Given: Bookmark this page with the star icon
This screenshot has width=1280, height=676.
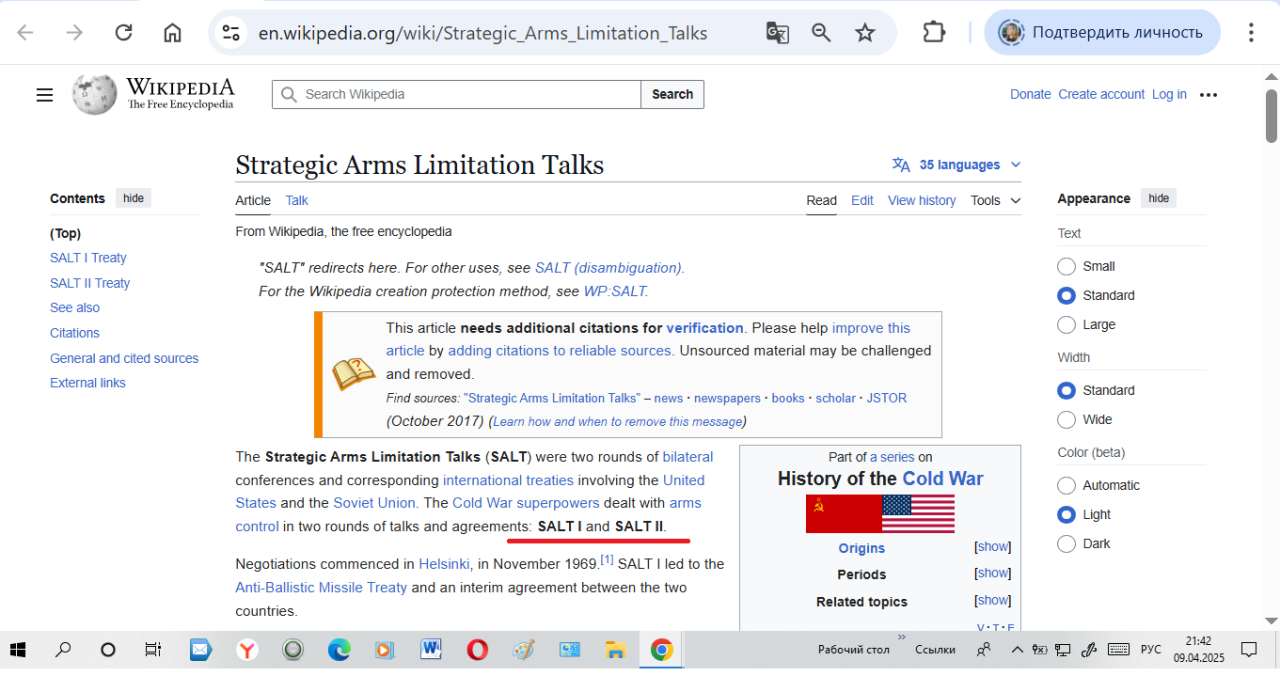Looking at the screenshot, I should tap(865, 33).
